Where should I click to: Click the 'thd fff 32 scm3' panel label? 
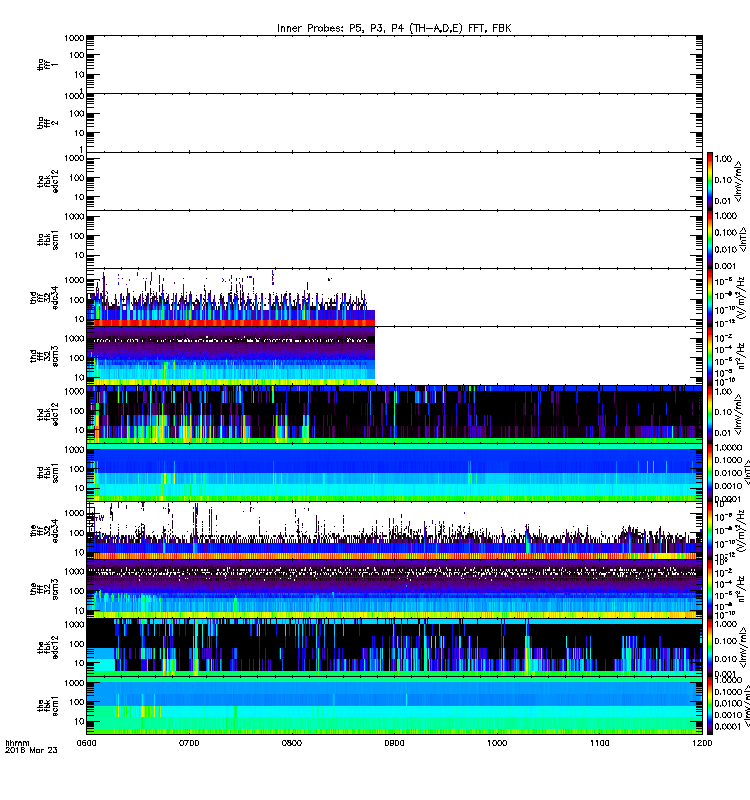44,356
